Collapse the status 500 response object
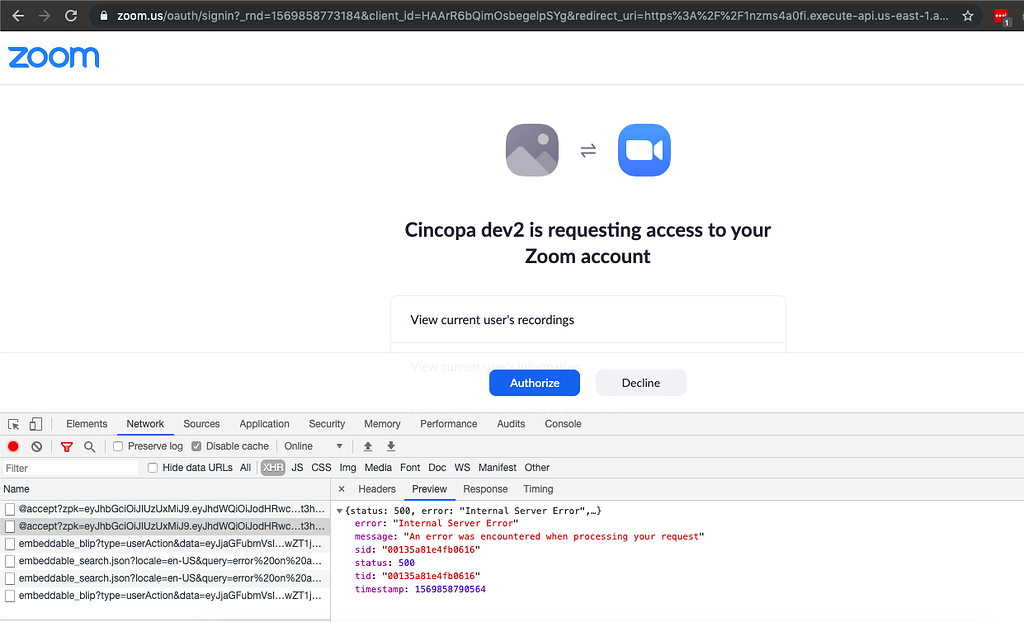Image resolution: width=1024 pixels, height=622 pixels. [339, 510]
